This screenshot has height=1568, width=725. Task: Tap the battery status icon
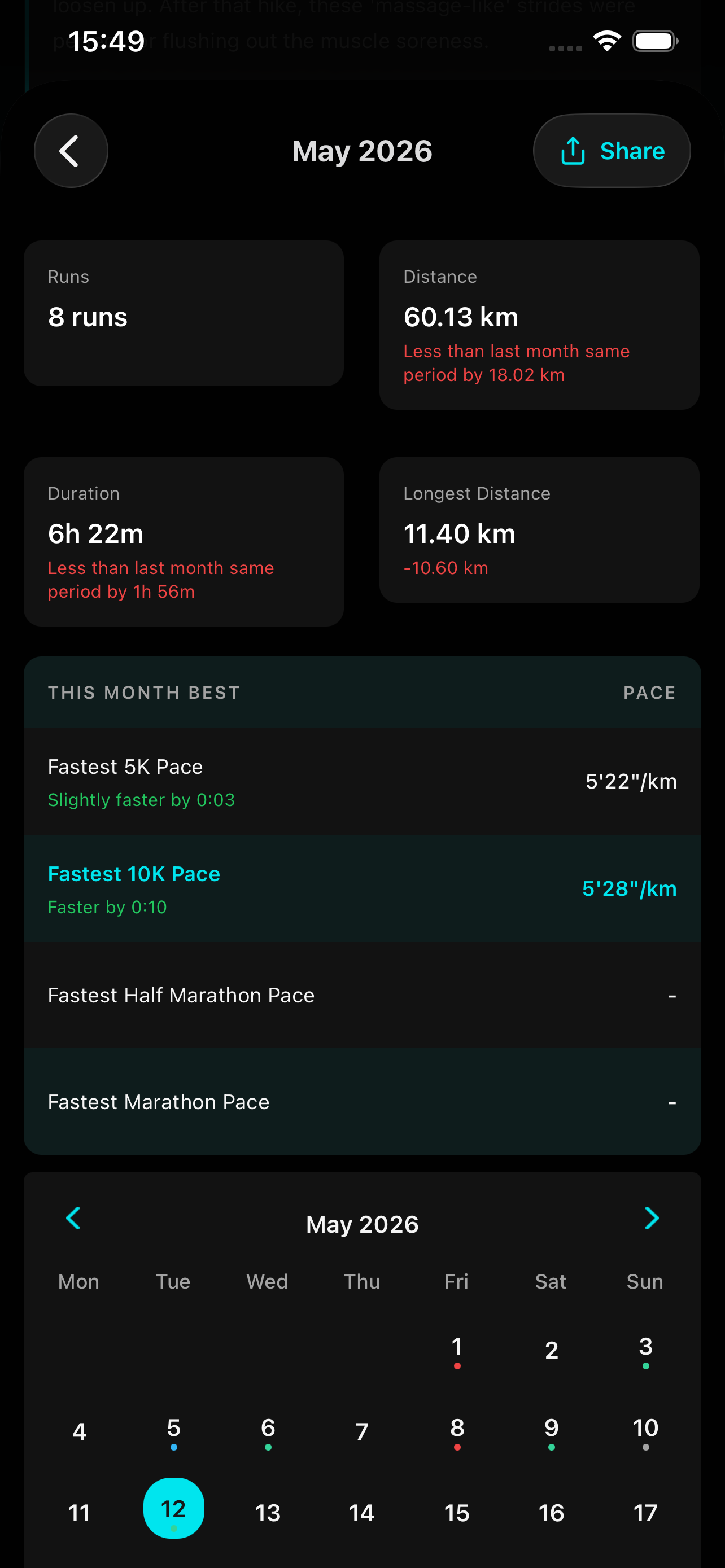(x=656, y=41)
